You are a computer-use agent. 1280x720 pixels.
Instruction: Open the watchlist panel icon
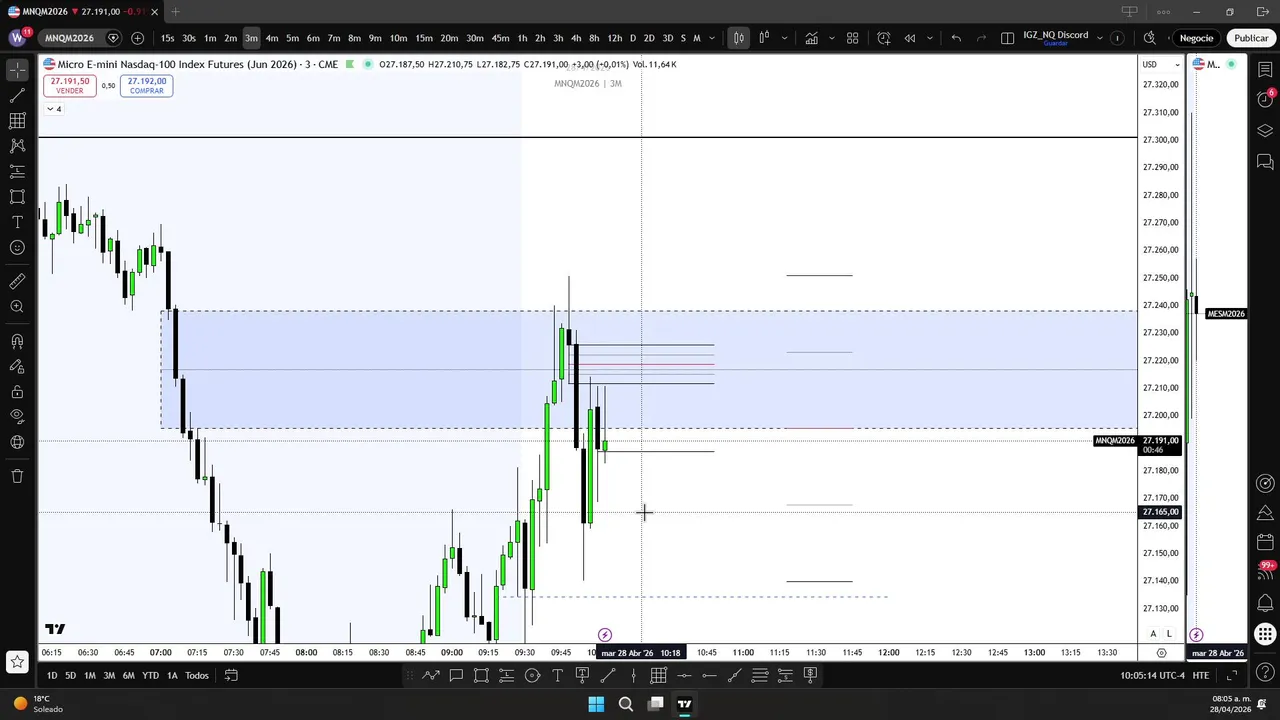pyautogui.click(x=1265, y=70)
